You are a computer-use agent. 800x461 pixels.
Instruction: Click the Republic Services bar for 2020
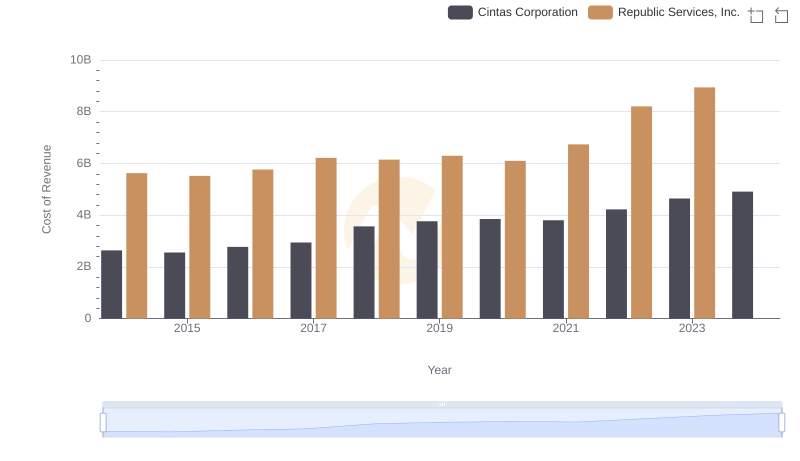click(x=515, y=240)
